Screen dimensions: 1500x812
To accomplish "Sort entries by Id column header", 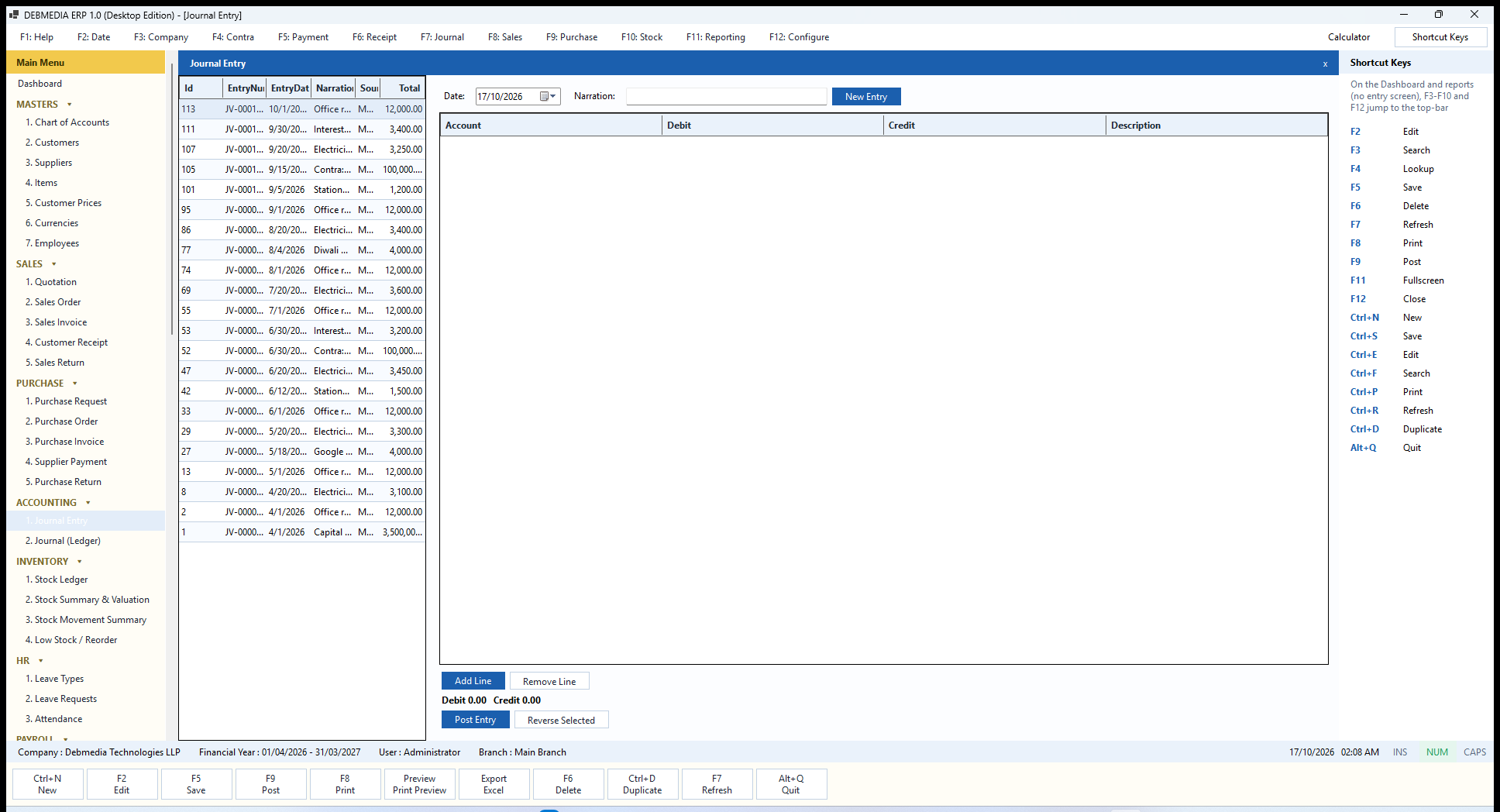I will [x=201, y=88].
